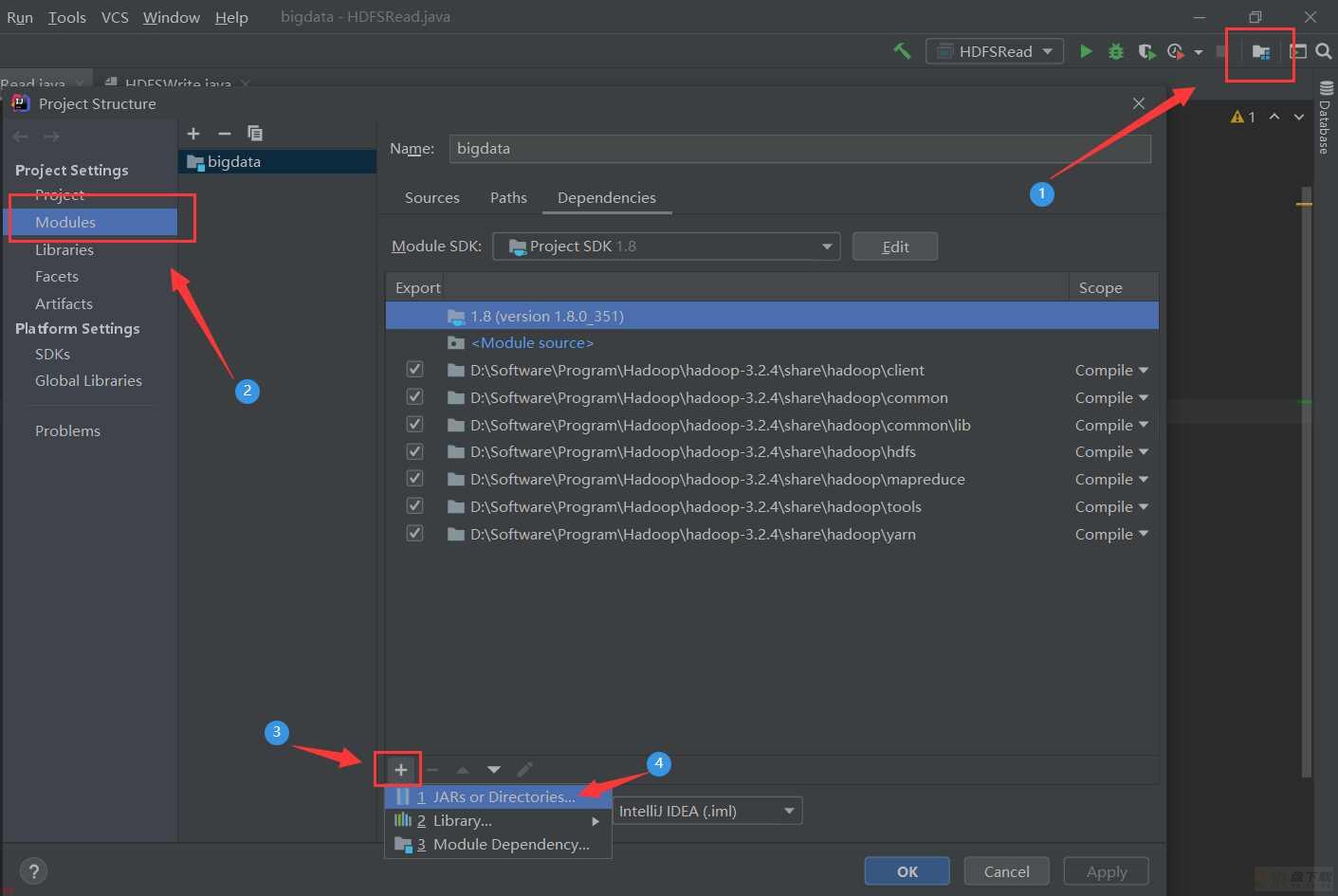
Task: Open help question mark button
Action: click(x=33, y=871)
